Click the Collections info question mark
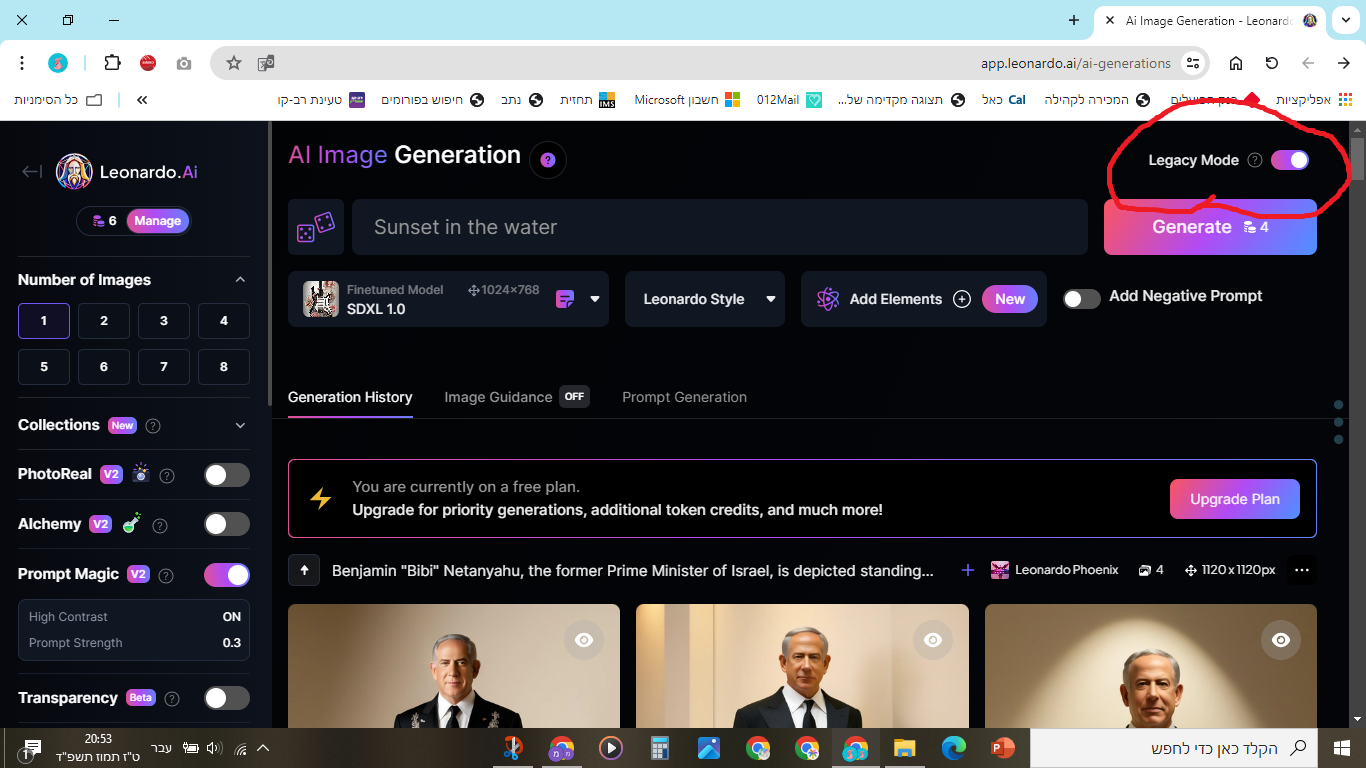The height and width of the screenshot is (768, 1366). [153, 426]
